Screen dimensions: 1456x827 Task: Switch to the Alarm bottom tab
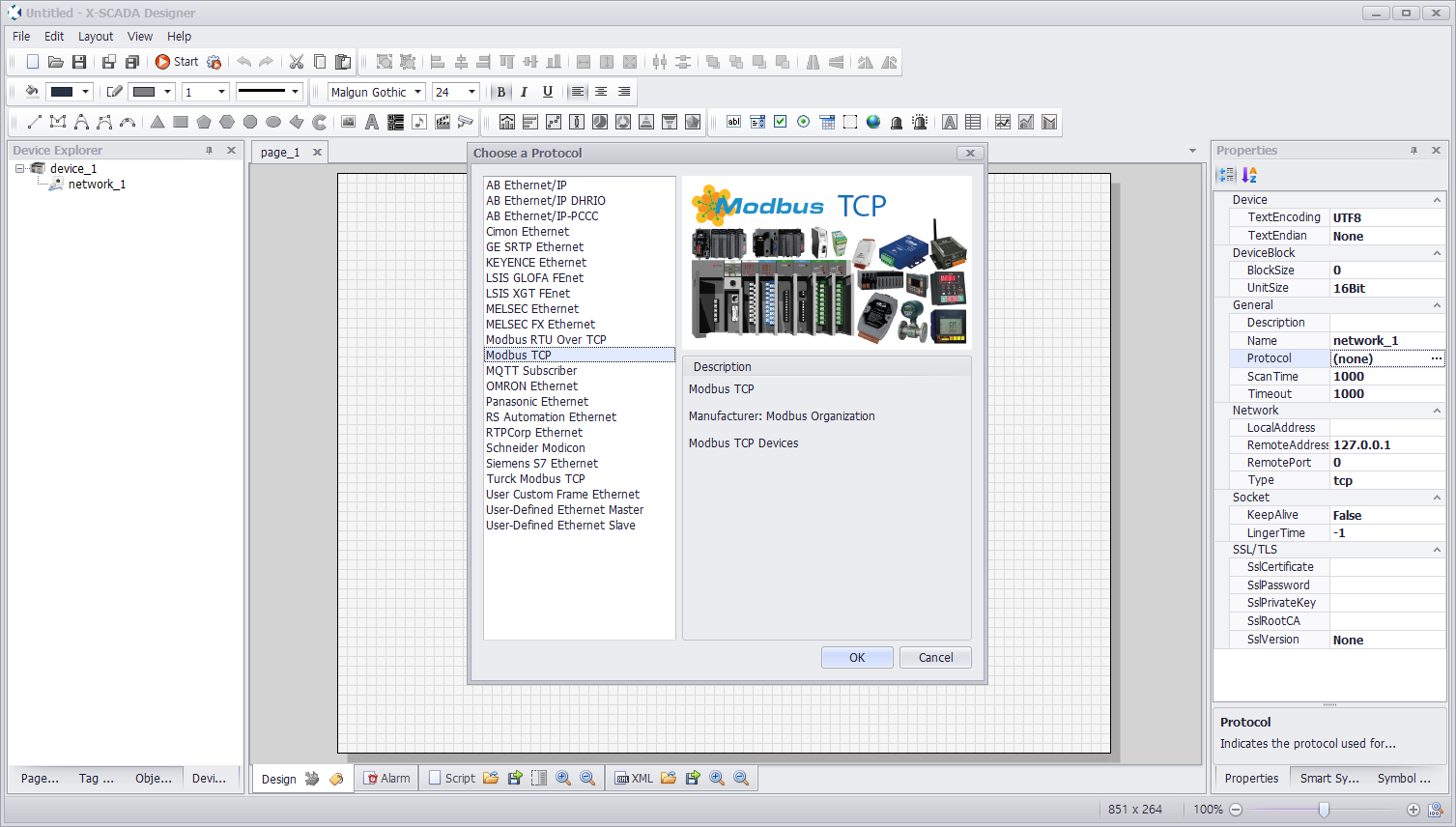coord(386,778)
